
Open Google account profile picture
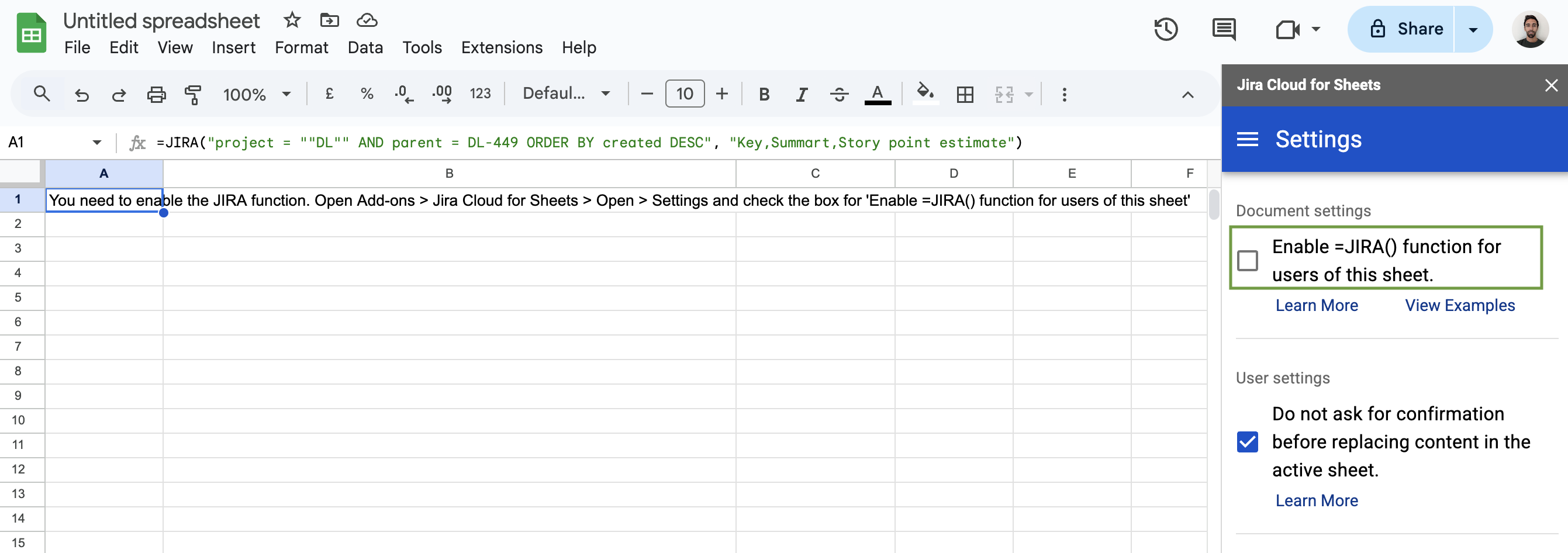point(1529,29)
